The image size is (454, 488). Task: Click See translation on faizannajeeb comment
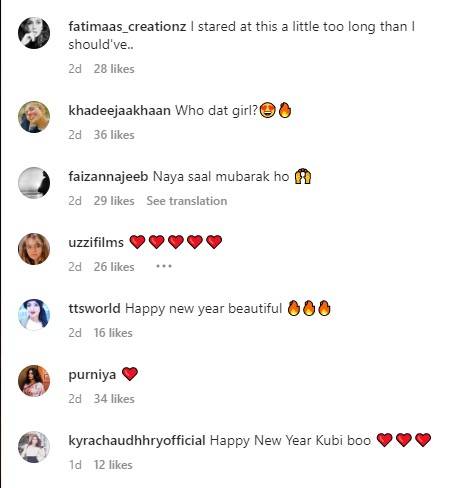click(187, 201)
